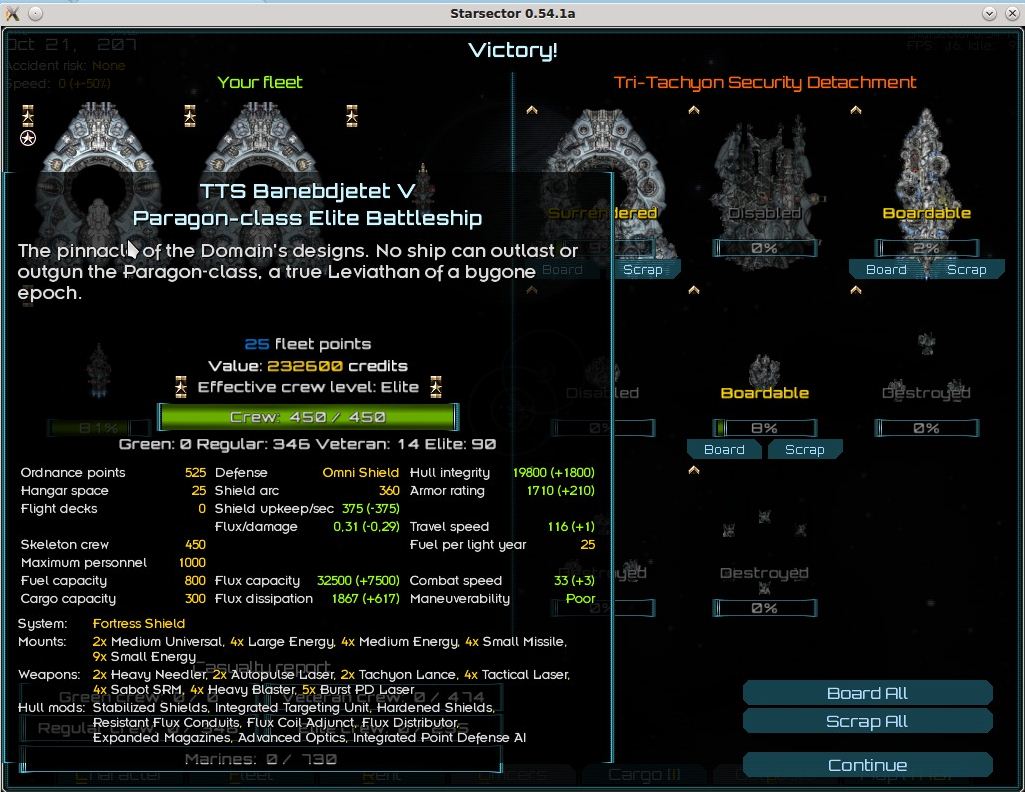The image size is (1025, 792).
Task: Click the 0% hull bar under the top Disabled ship
Action: (x=764, y=248)
